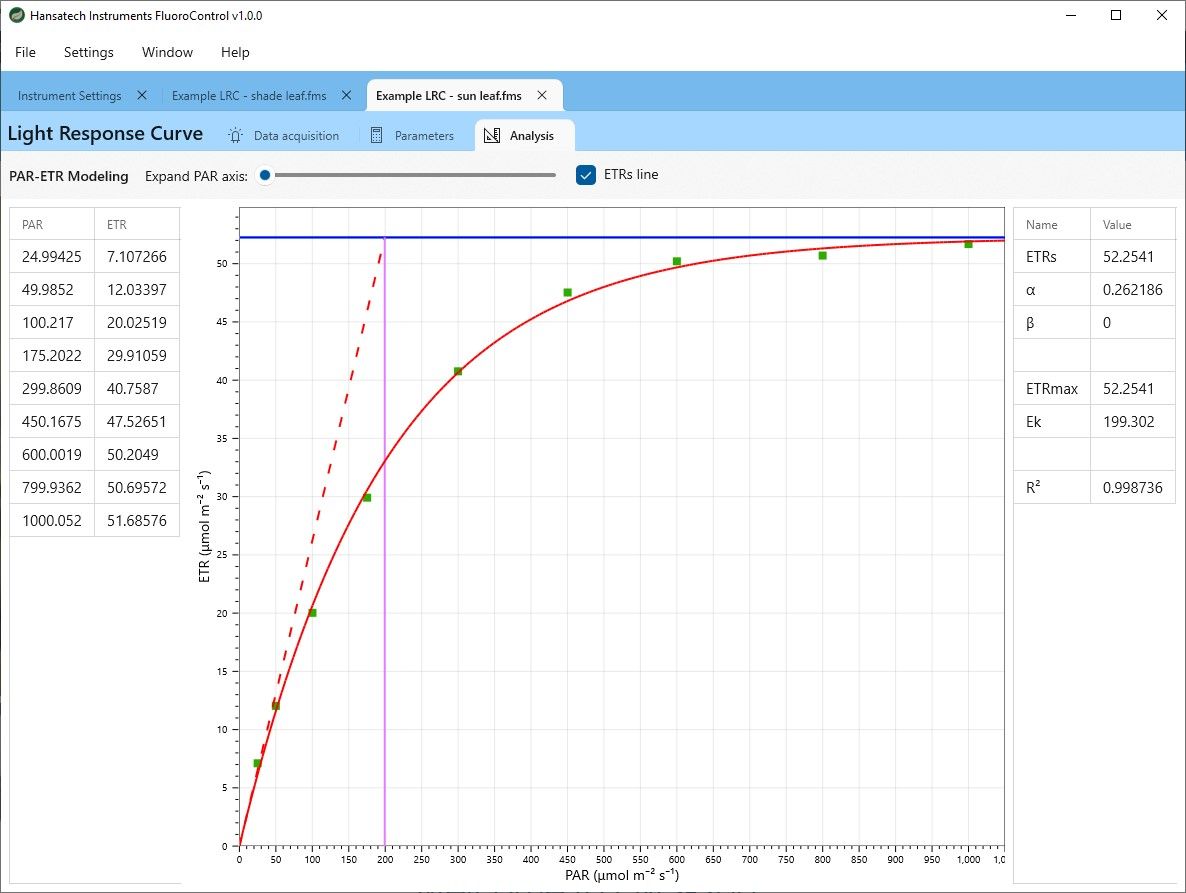Image resolution: width=1186 pixels, height=893 pixels.
Task: Click the Analysis chart icon
Action: pyautogui.click(x=492, y=135)
